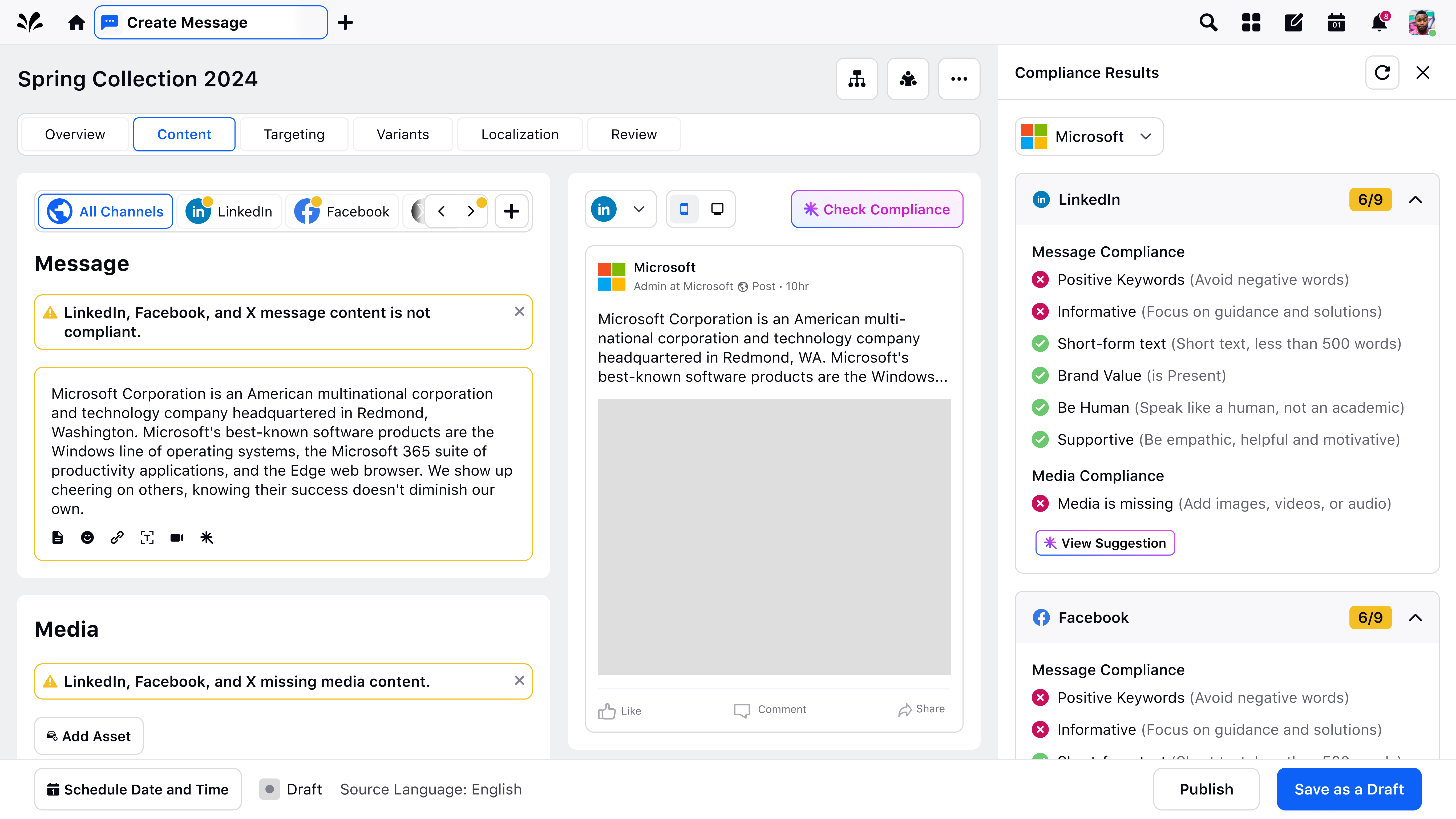Refresh the compliance results
1456x819 pixels.
pos(1382,73)
